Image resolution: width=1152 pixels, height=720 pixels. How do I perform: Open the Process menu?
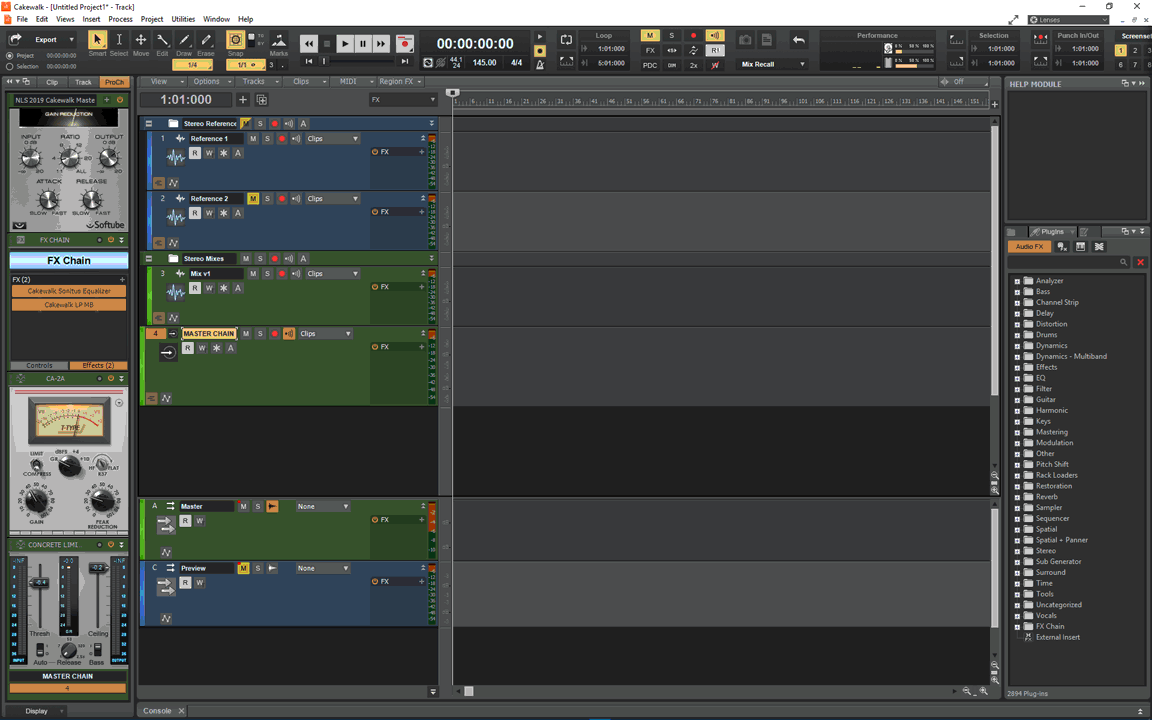(x=120, y=19)
